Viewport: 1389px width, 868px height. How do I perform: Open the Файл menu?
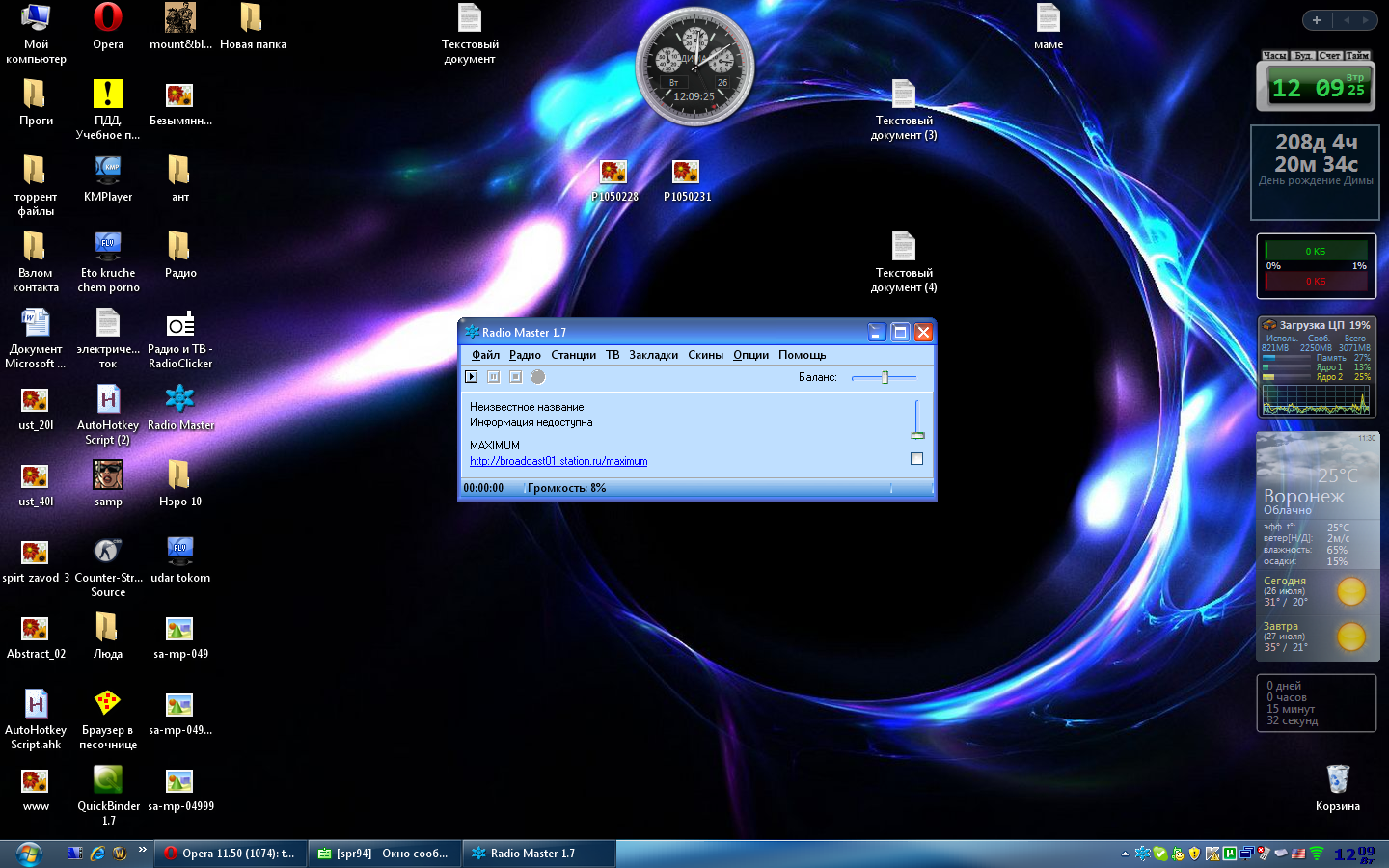point(485,355)
